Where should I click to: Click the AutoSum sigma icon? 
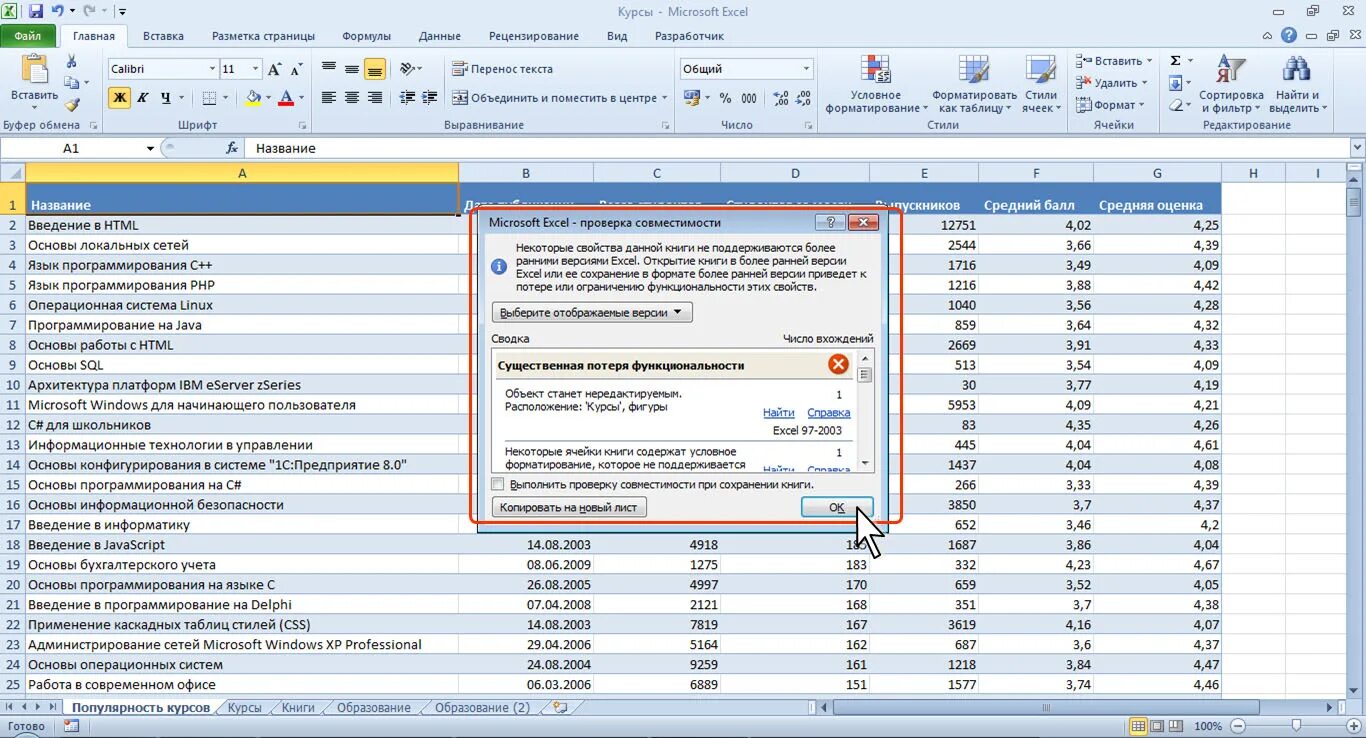click(1176, 61)
